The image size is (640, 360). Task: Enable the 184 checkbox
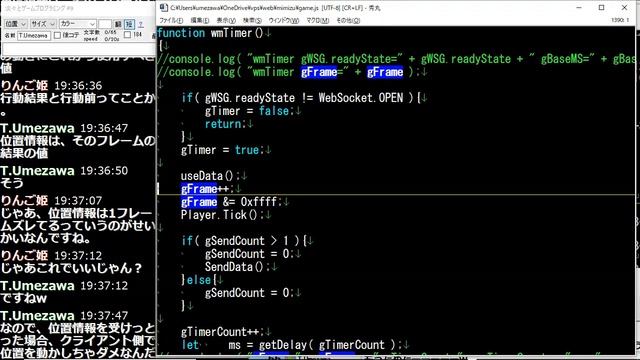[x=127, y=35]
